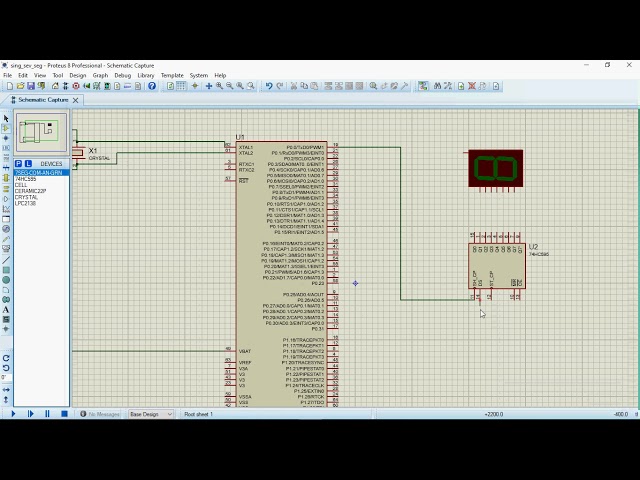The image size is (640, 480).
Task: Select the 2D Graphics Box tool
Action: coord(6,270)
